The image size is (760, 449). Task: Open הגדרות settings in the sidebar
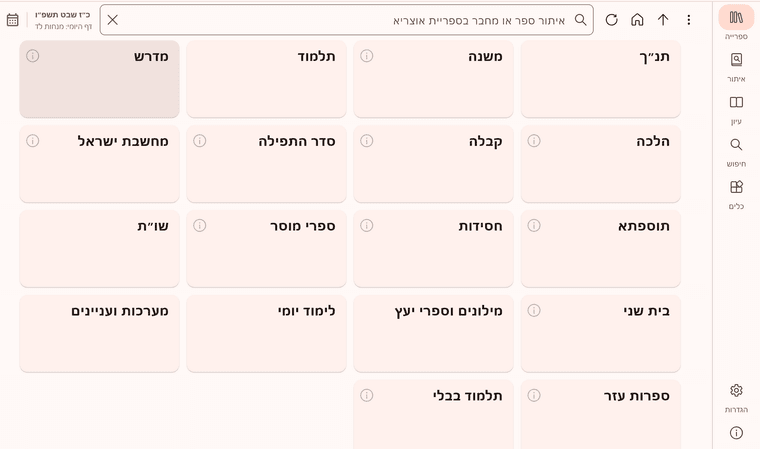coord(736,397)
